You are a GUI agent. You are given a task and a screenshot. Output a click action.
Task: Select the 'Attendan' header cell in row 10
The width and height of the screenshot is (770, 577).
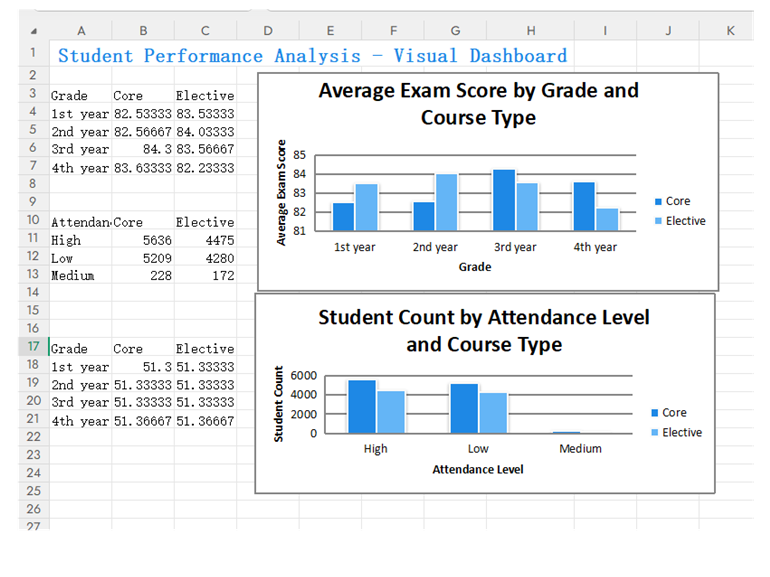(x=81, y=222)
